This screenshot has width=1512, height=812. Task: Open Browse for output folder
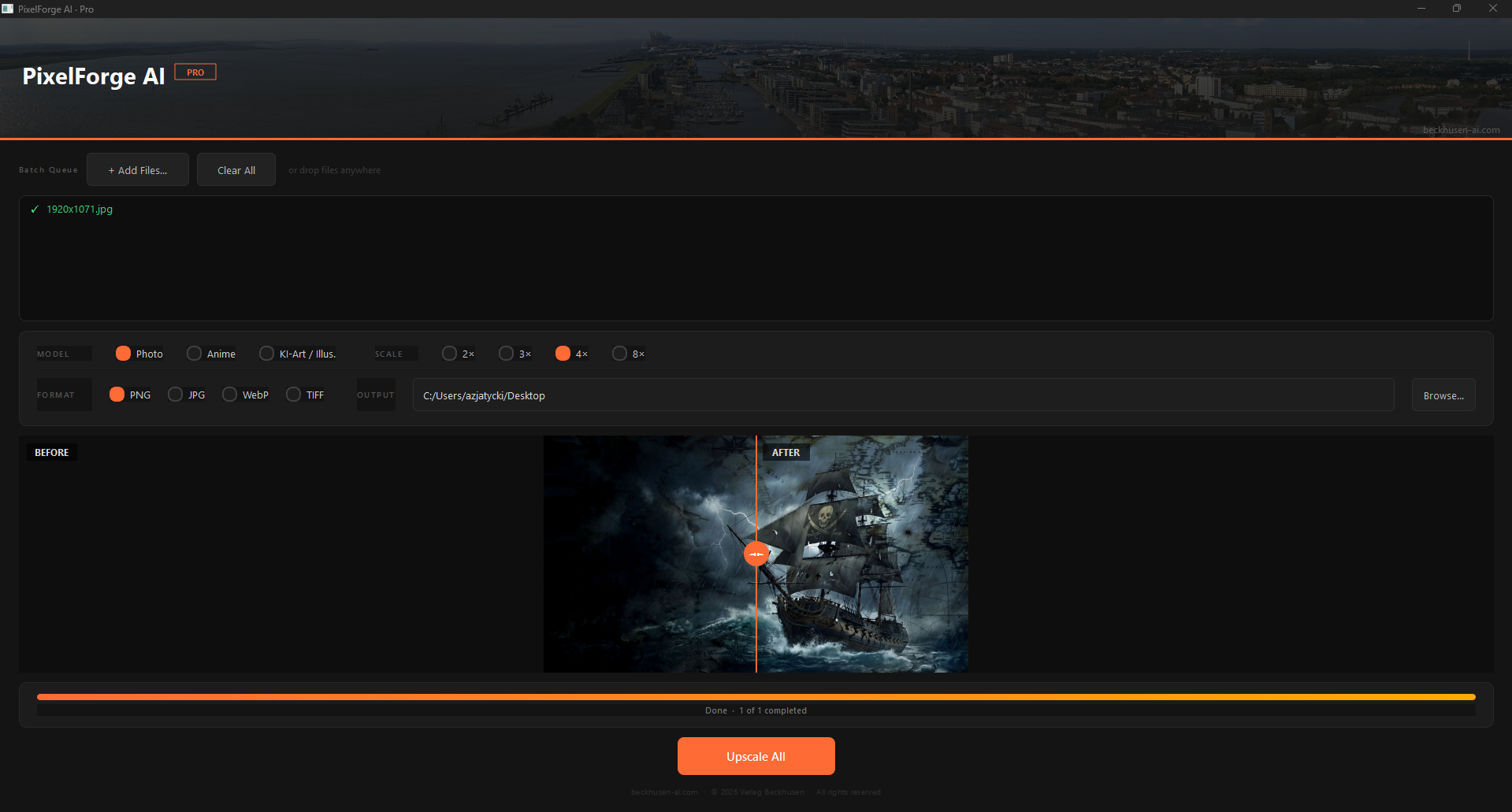point(1443,395)
